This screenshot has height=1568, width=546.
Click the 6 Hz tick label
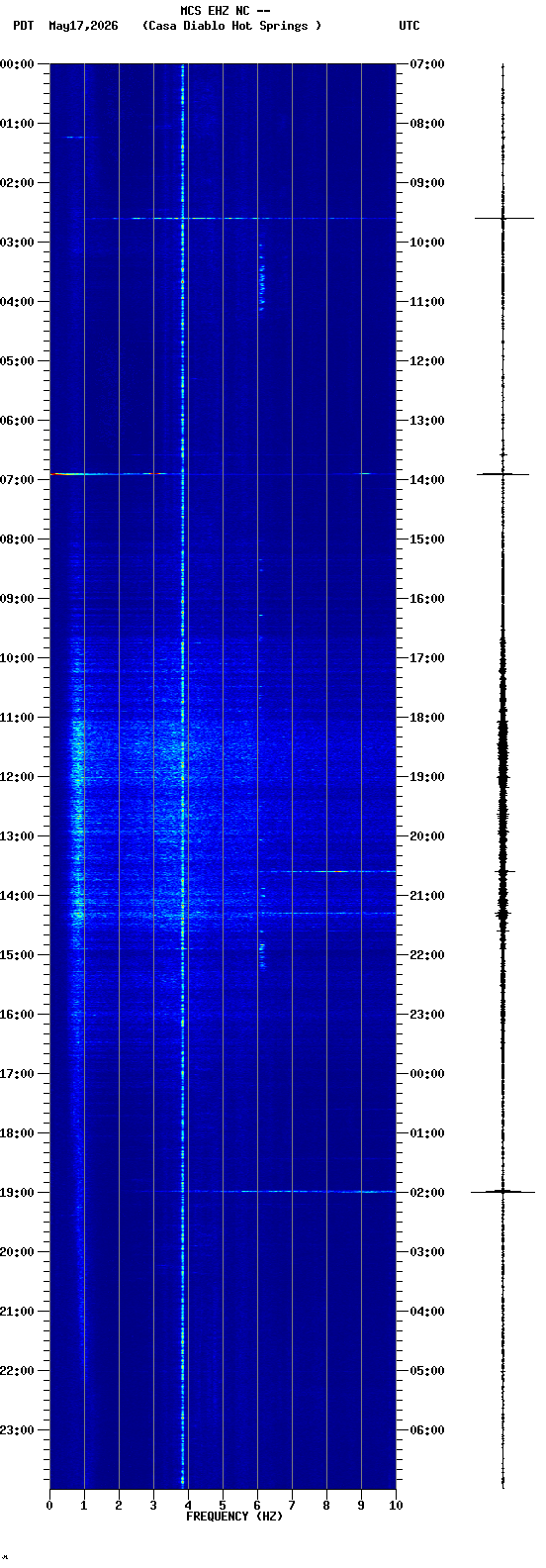pyautogui.click(x=257, y=1506)
